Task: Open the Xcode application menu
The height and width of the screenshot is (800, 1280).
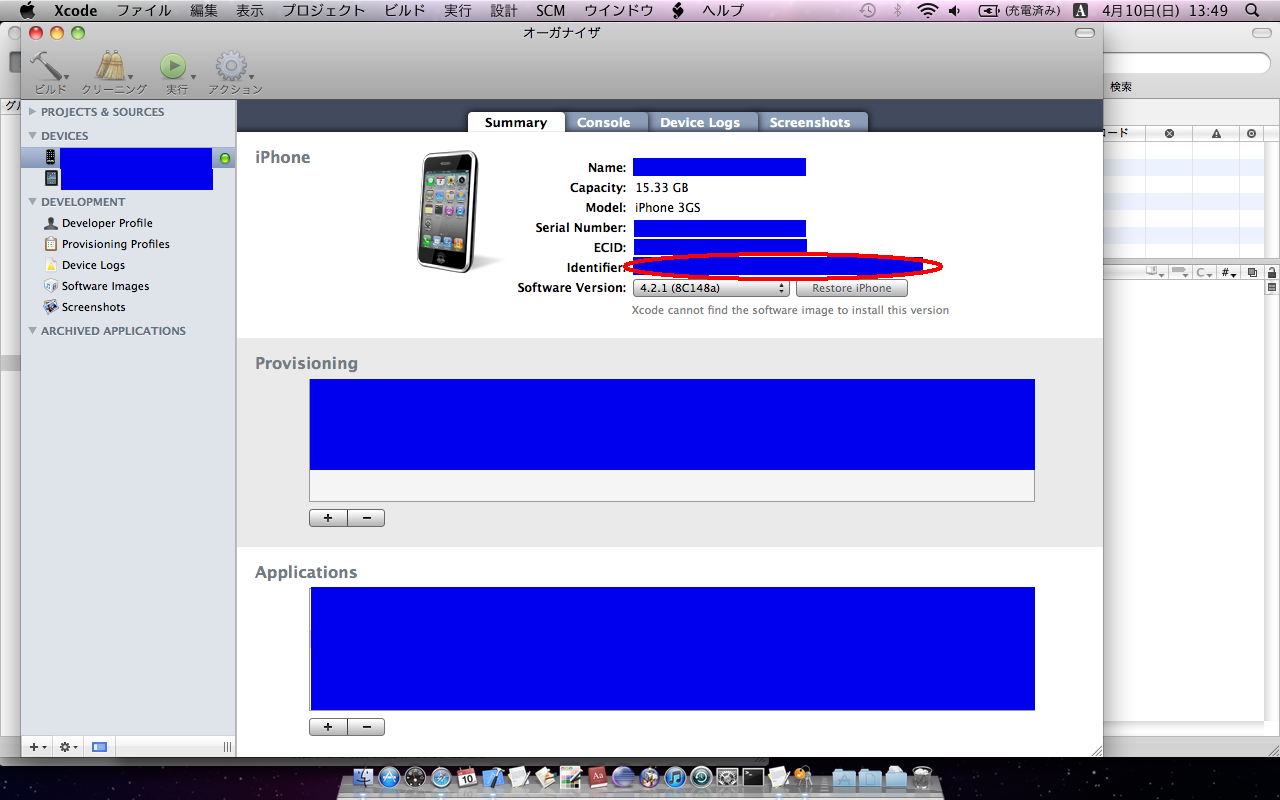Action: (x=76, y=11)
